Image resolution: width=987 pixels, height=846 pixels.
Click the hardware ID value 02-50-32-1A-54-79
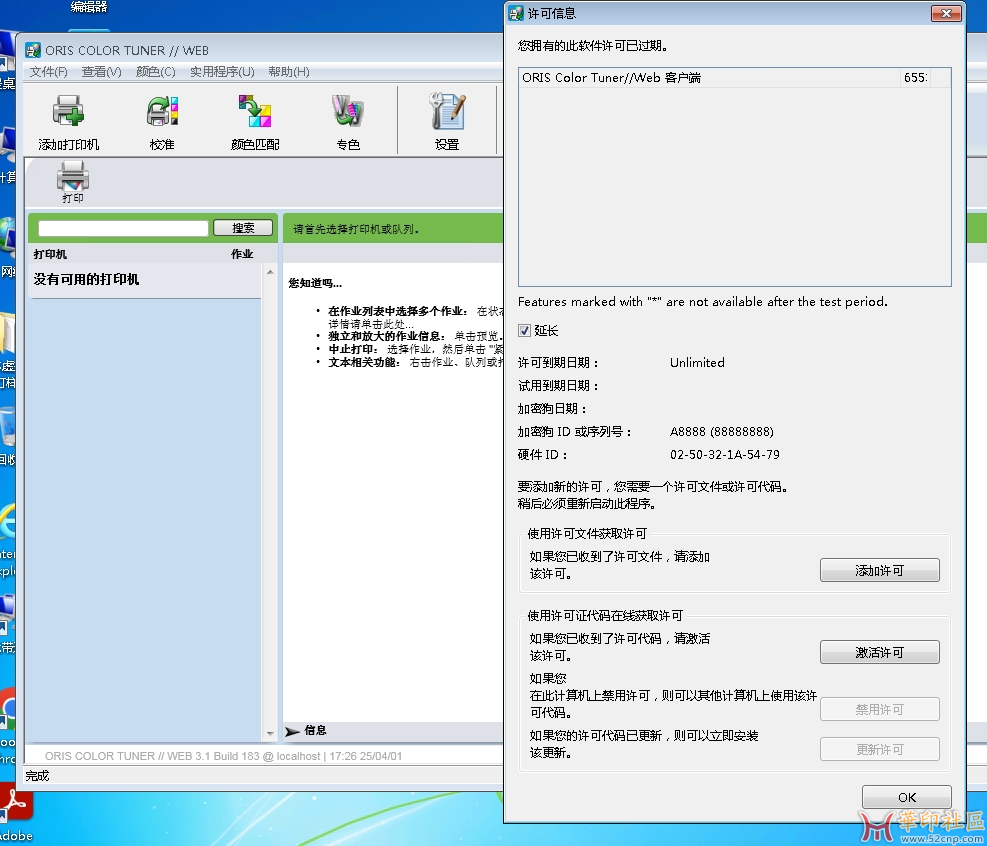coord(725,454)
